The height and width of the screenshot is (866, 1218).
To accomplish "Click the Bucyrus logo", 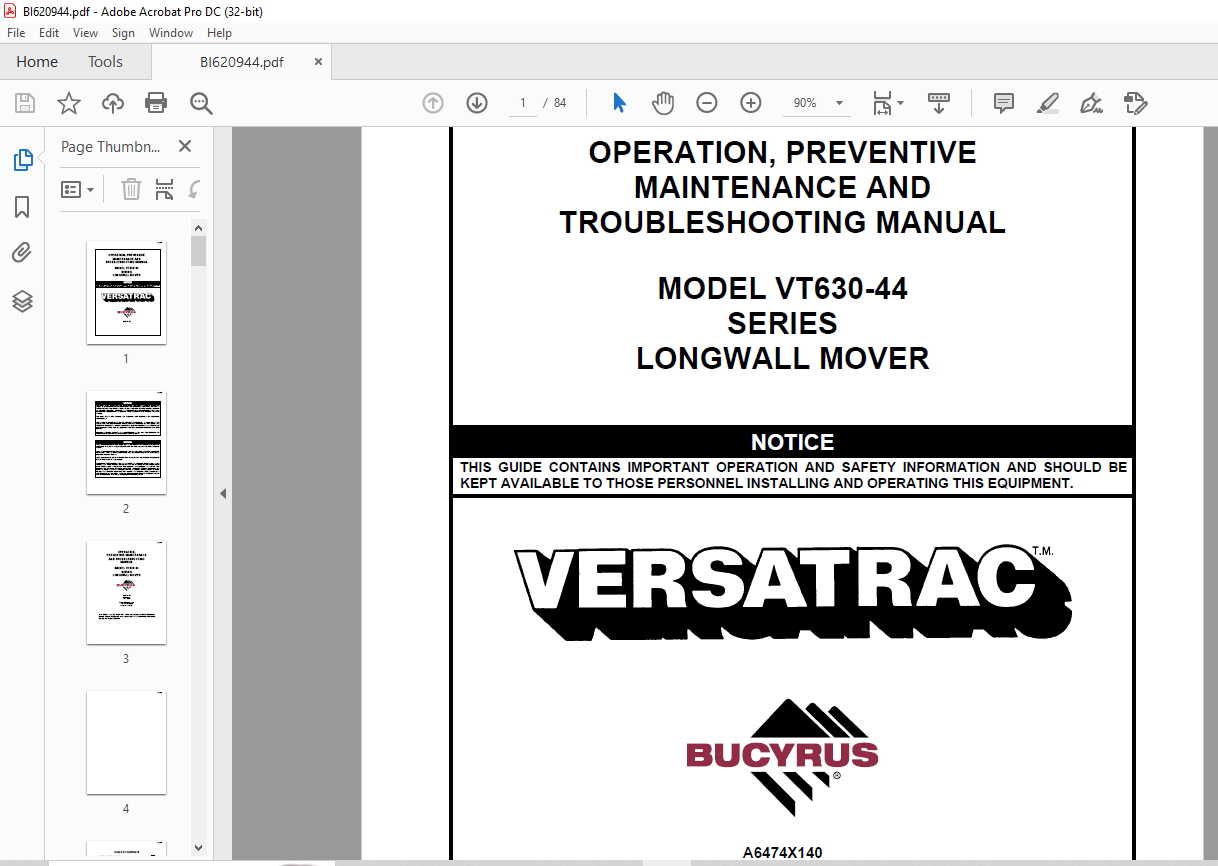I will [782, 757].
